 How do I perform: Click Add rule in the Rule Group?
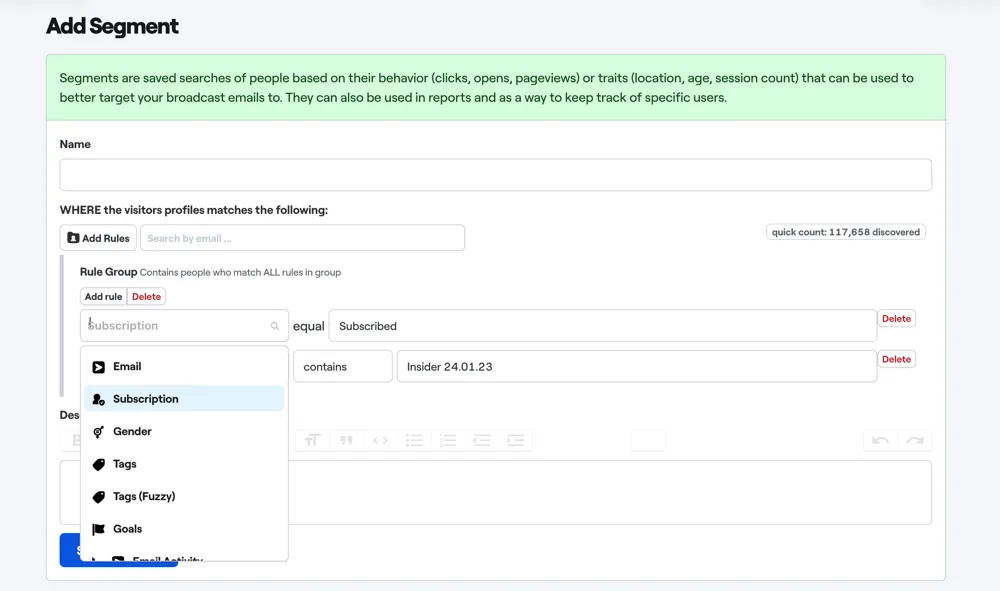[x=103, y=297]
